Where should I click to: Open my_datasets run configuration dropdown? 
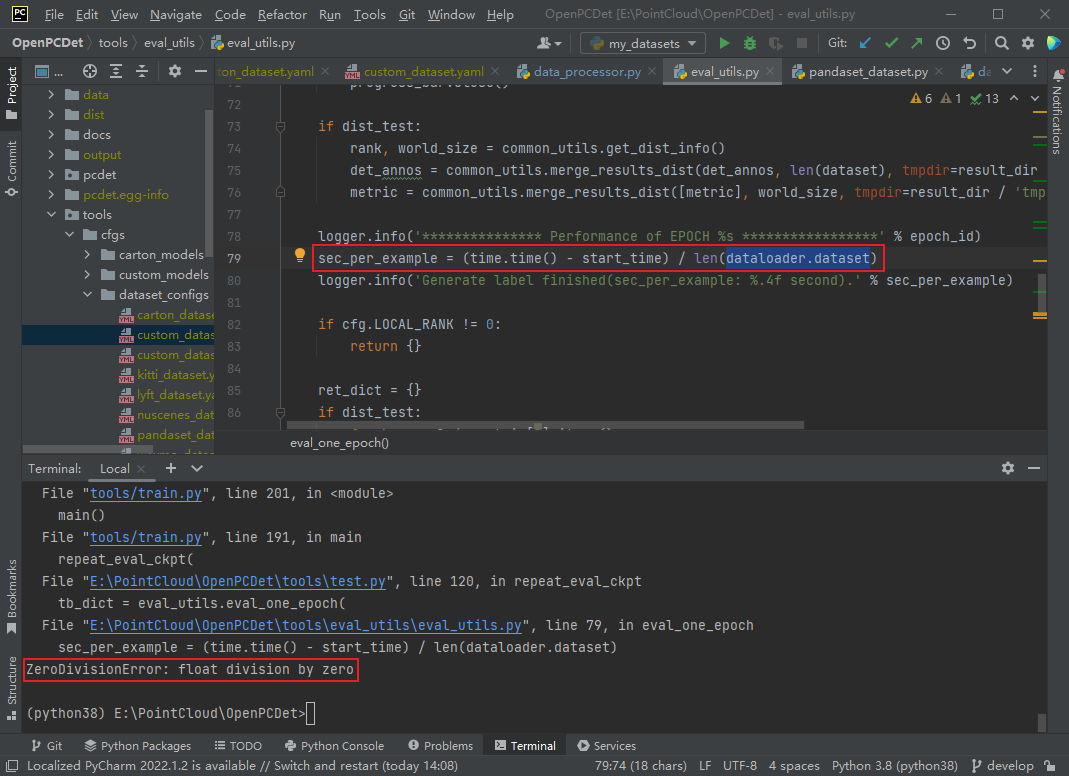(642, 43)
